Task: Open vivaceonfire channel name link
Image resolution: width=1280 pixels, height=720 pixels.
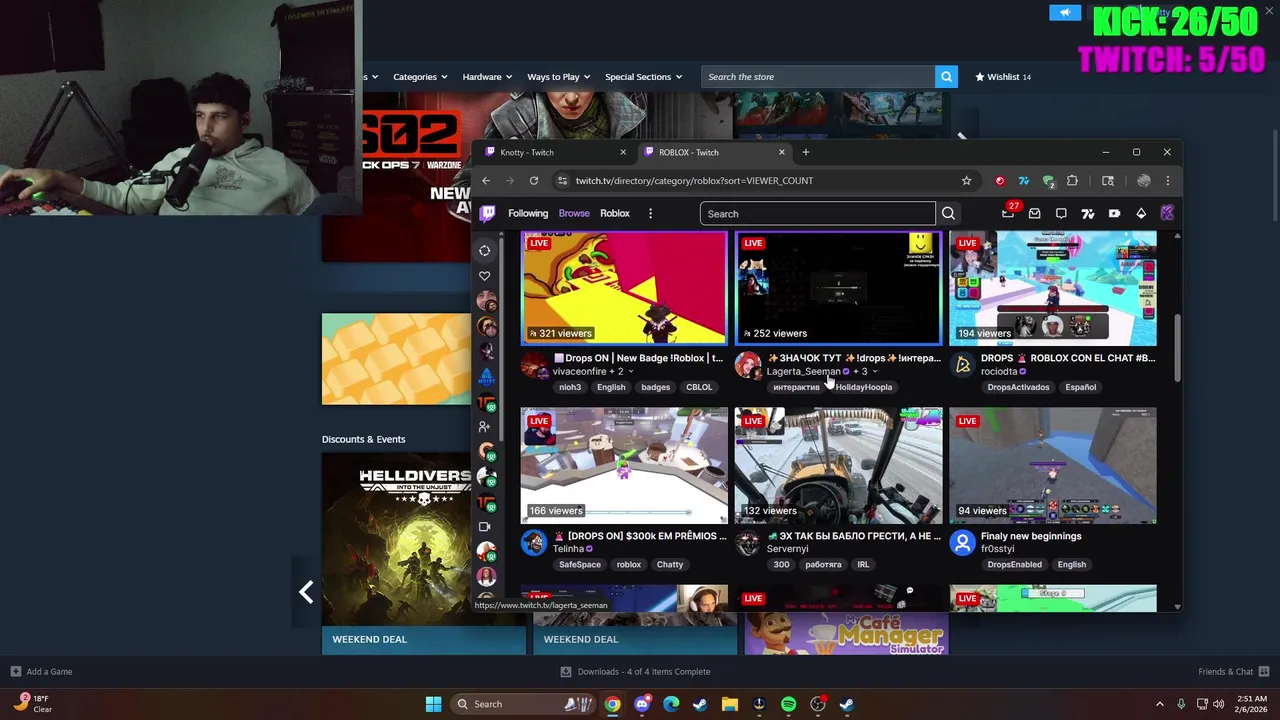Action: pyautogui.click(x=578, y=372)
